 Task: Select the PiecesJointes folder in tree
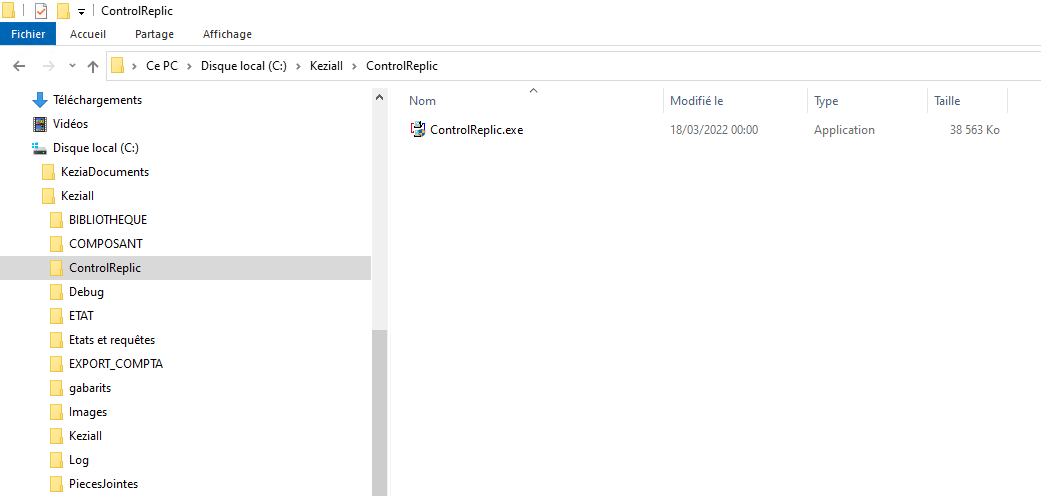coord(103,484)
